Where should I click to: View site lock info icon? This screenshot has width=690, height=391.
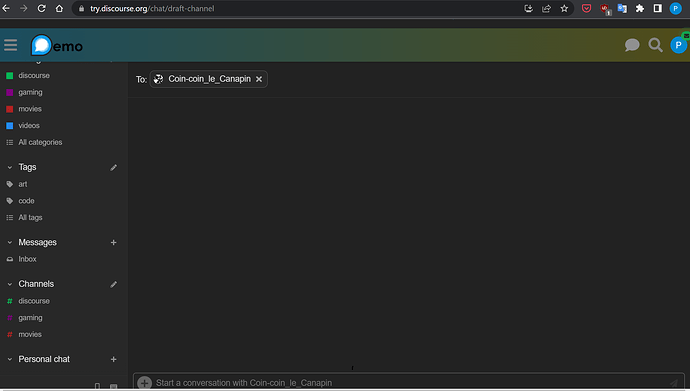pos(81,8)
